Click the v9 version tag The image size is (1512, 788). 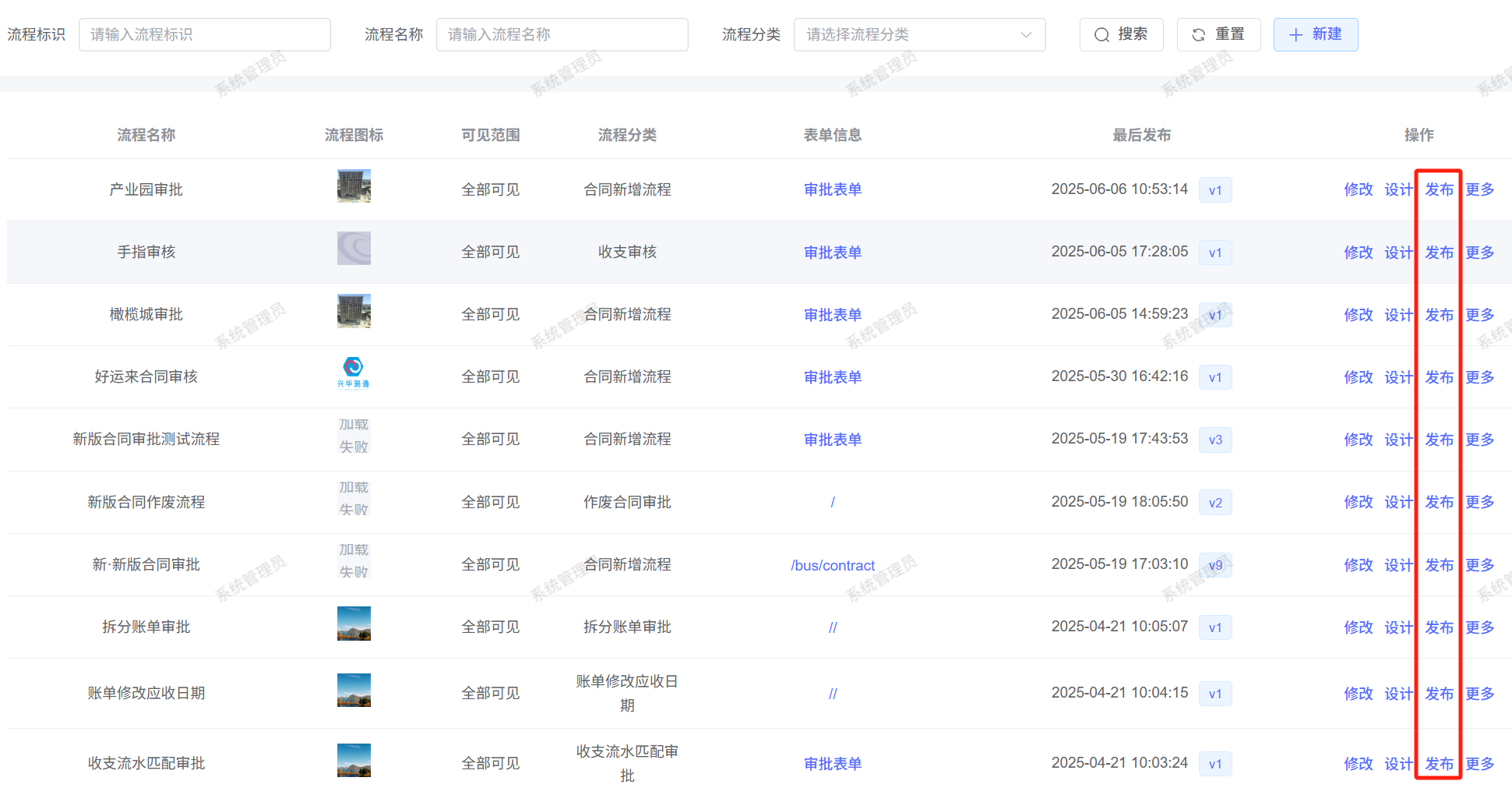pos(1215,565)
